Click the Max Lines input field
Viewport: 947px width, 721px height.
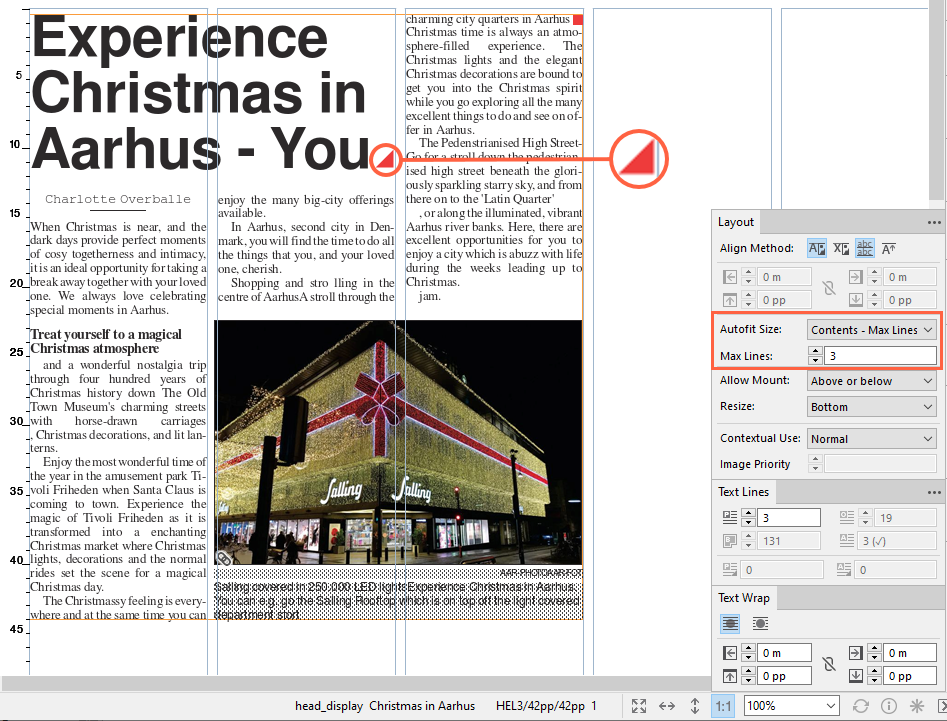tap(880, 356)
